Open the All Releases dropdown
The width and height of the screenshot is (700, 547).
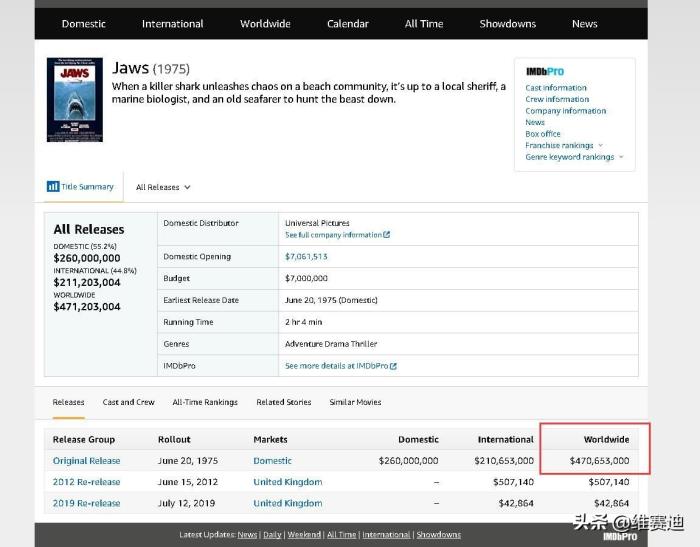click(x=163, y=187)
